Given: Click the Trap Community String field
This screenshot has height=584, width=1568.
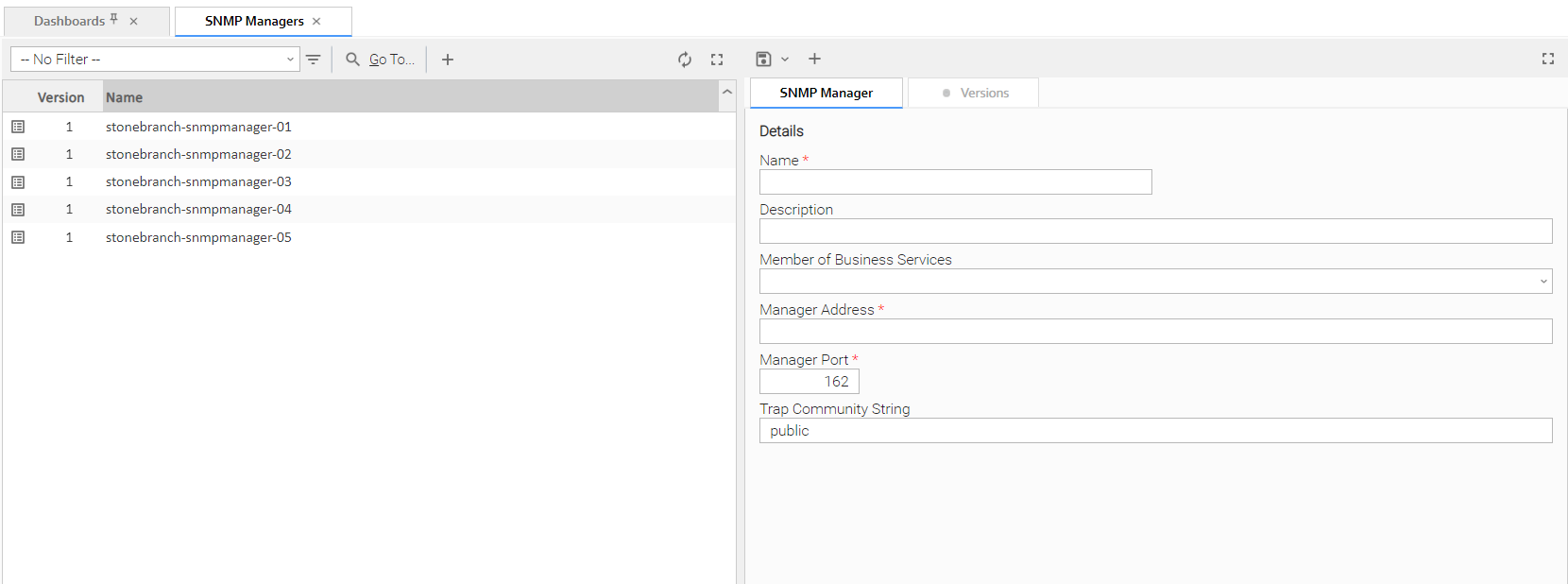Looking at the screenshot, I should pyautogui.click(x=1155, y=431).
